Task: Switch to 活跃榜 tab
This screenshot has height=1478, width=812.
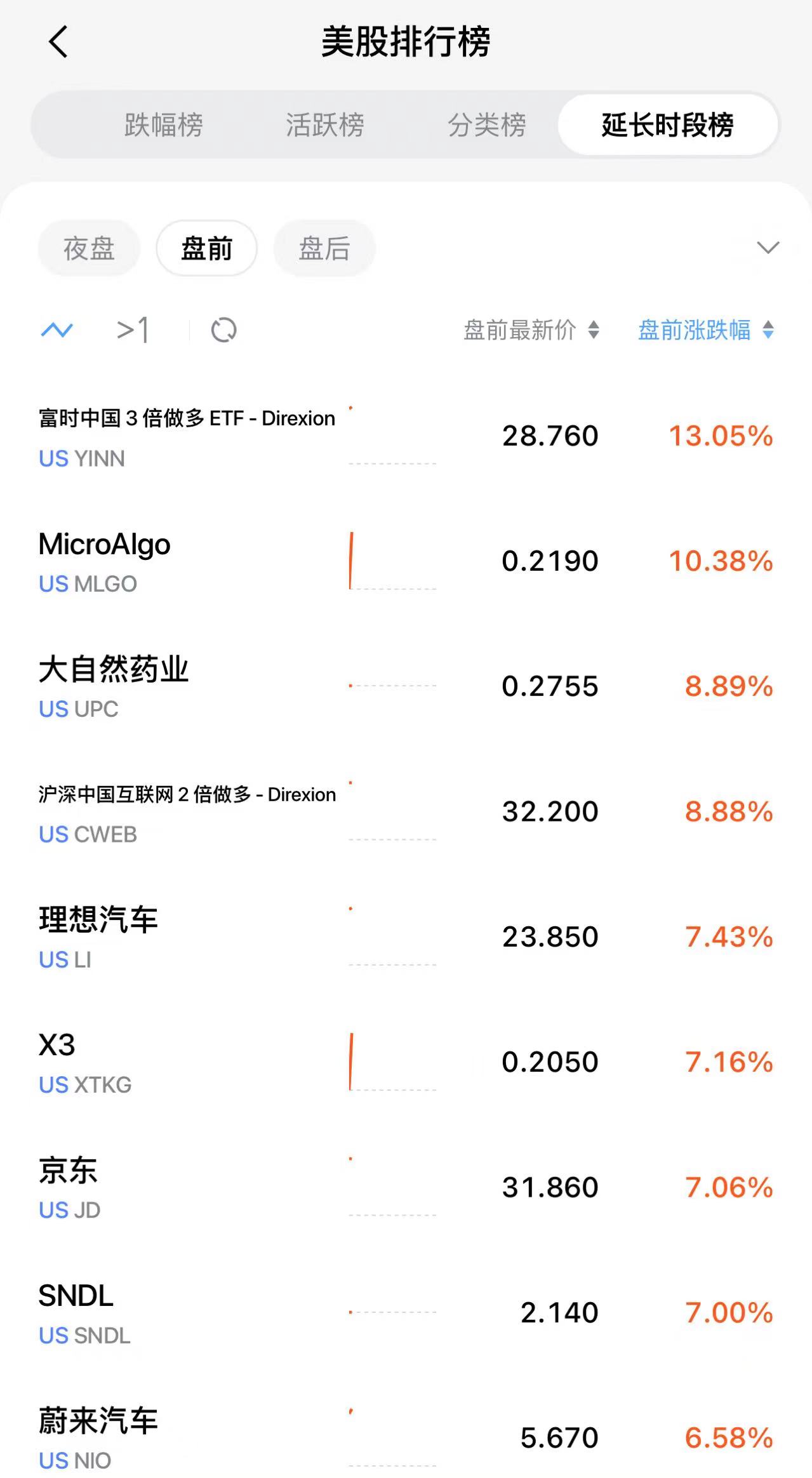Action: [325, 124]
